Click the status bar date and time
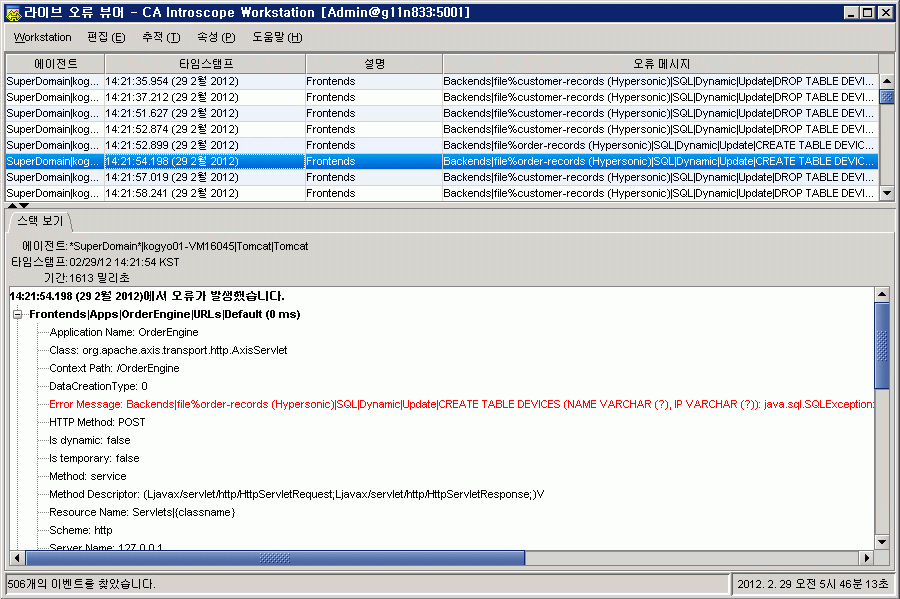Image resolution: width=900 pixels, height=599 pixels. tap(813, 584)
